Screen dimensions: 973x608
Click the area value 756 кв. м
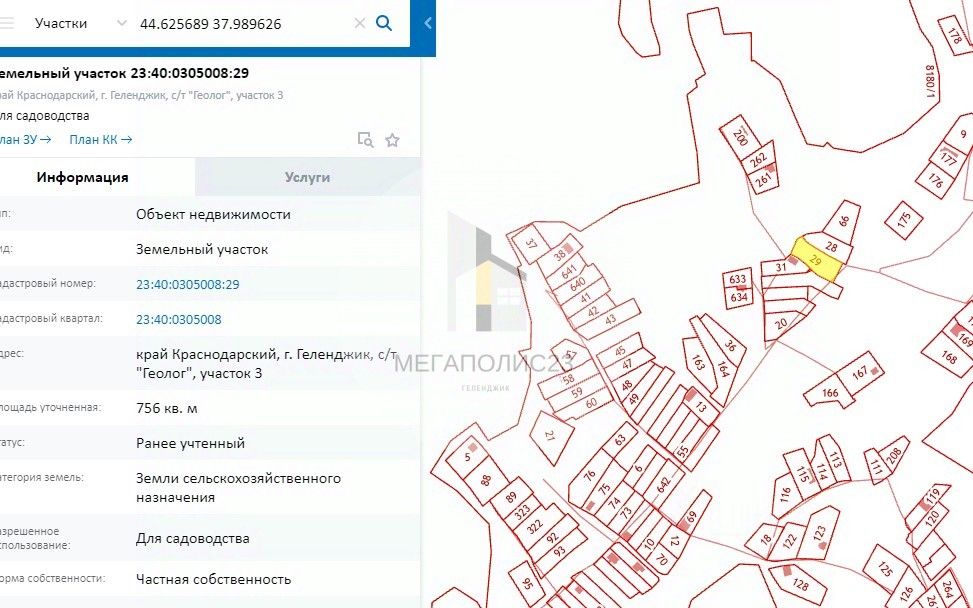(x=167, y=408)
